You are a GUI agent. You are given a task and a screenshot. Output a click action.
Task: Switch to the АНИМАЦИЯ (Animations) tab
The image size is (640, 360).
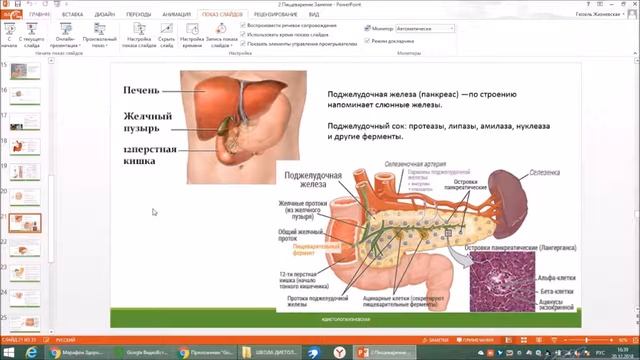point(176,14)
